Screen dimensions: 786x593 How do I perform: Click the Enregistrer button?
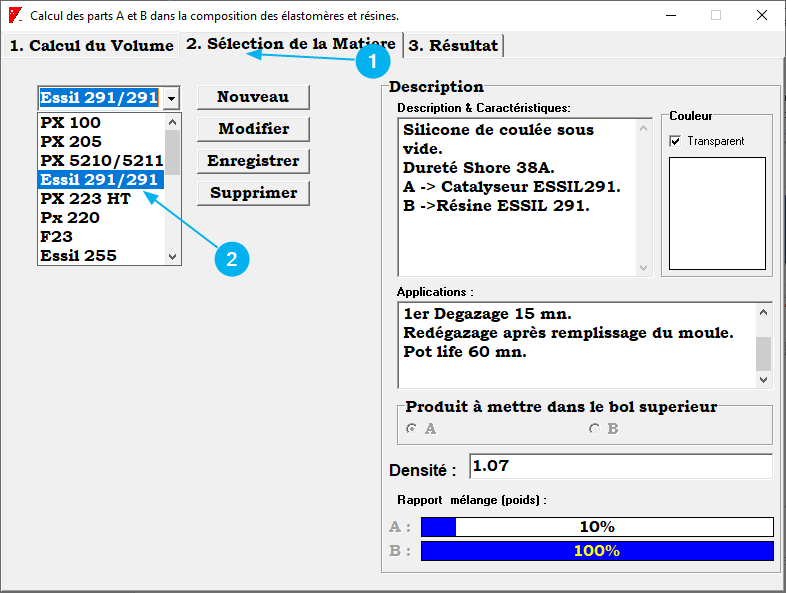(253, 161)
